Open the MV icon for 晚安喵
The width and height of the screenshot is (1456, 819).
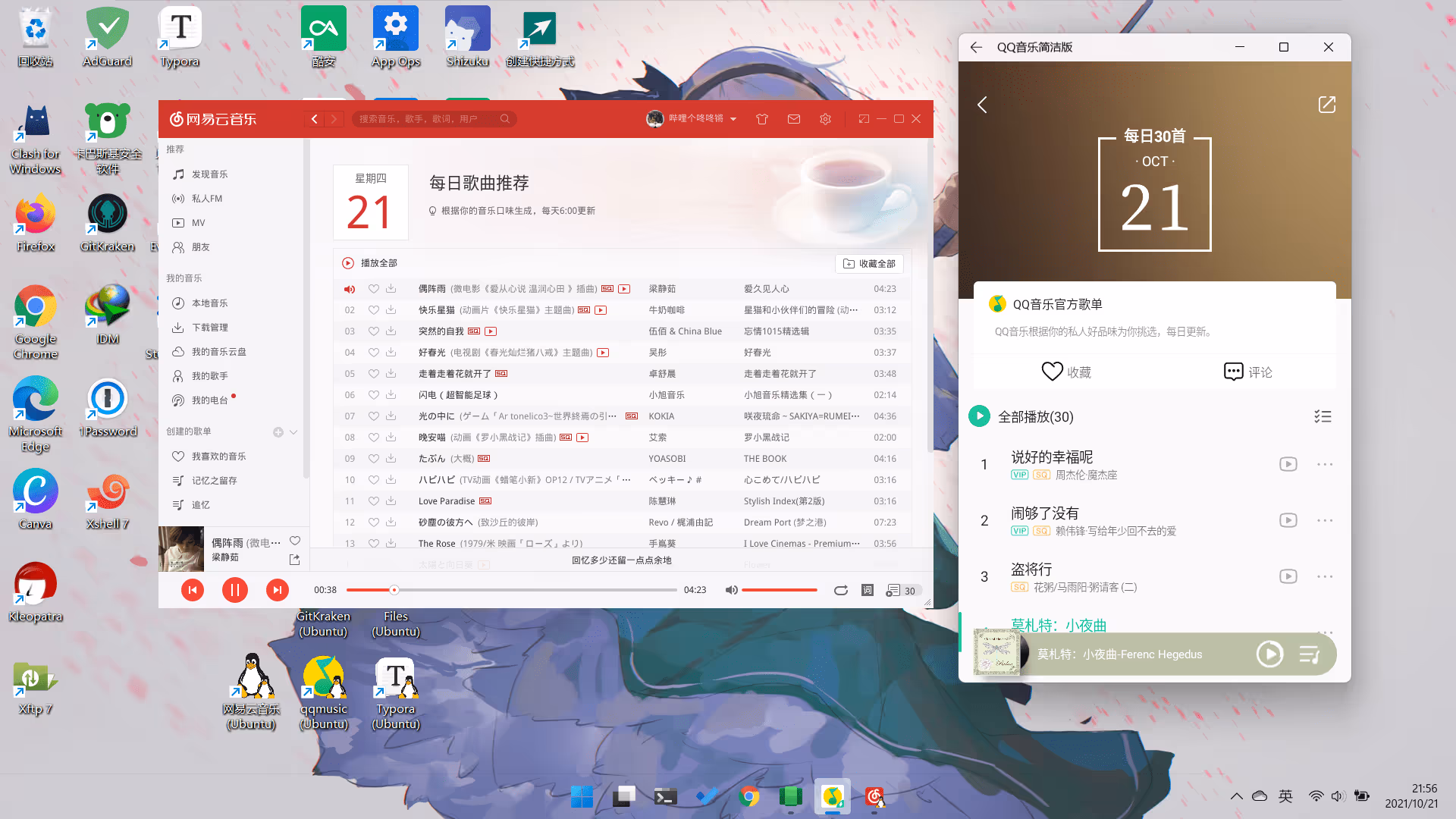pos(582,438)
